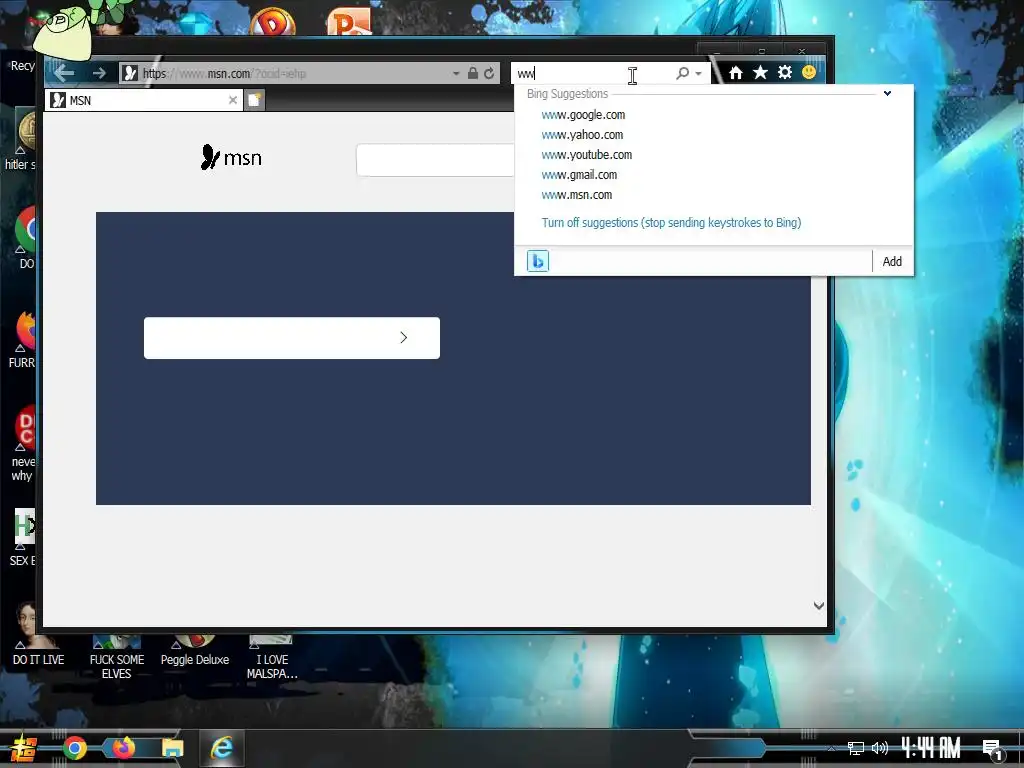
Task: Select the Peggle Deluxe desktop shortcut
Action: [195, 650]
